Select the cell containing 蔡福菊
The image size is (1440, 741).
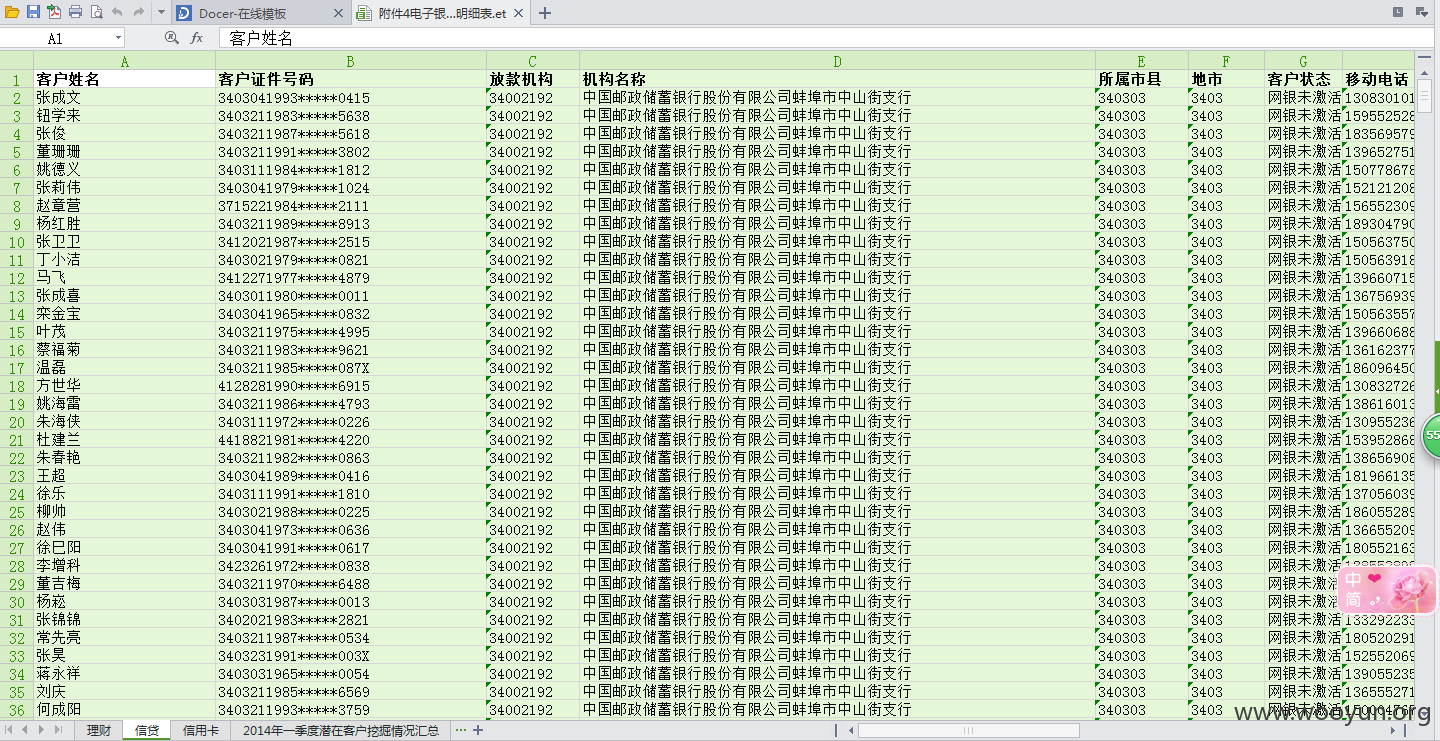124,350
